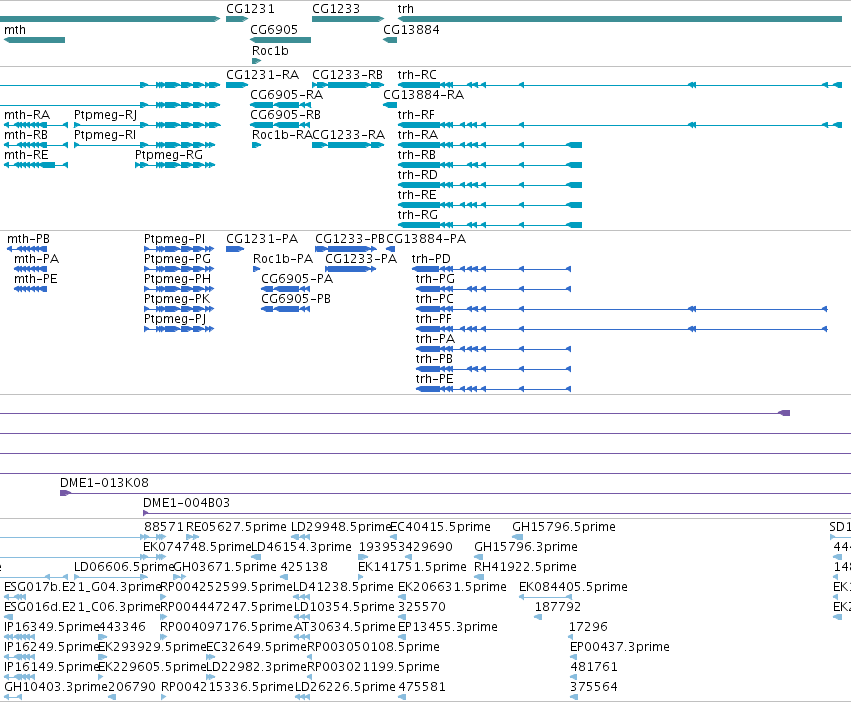Screen dimensions: 851x702
Task: Click the mth-PA protein label
Action: point(36,259)
